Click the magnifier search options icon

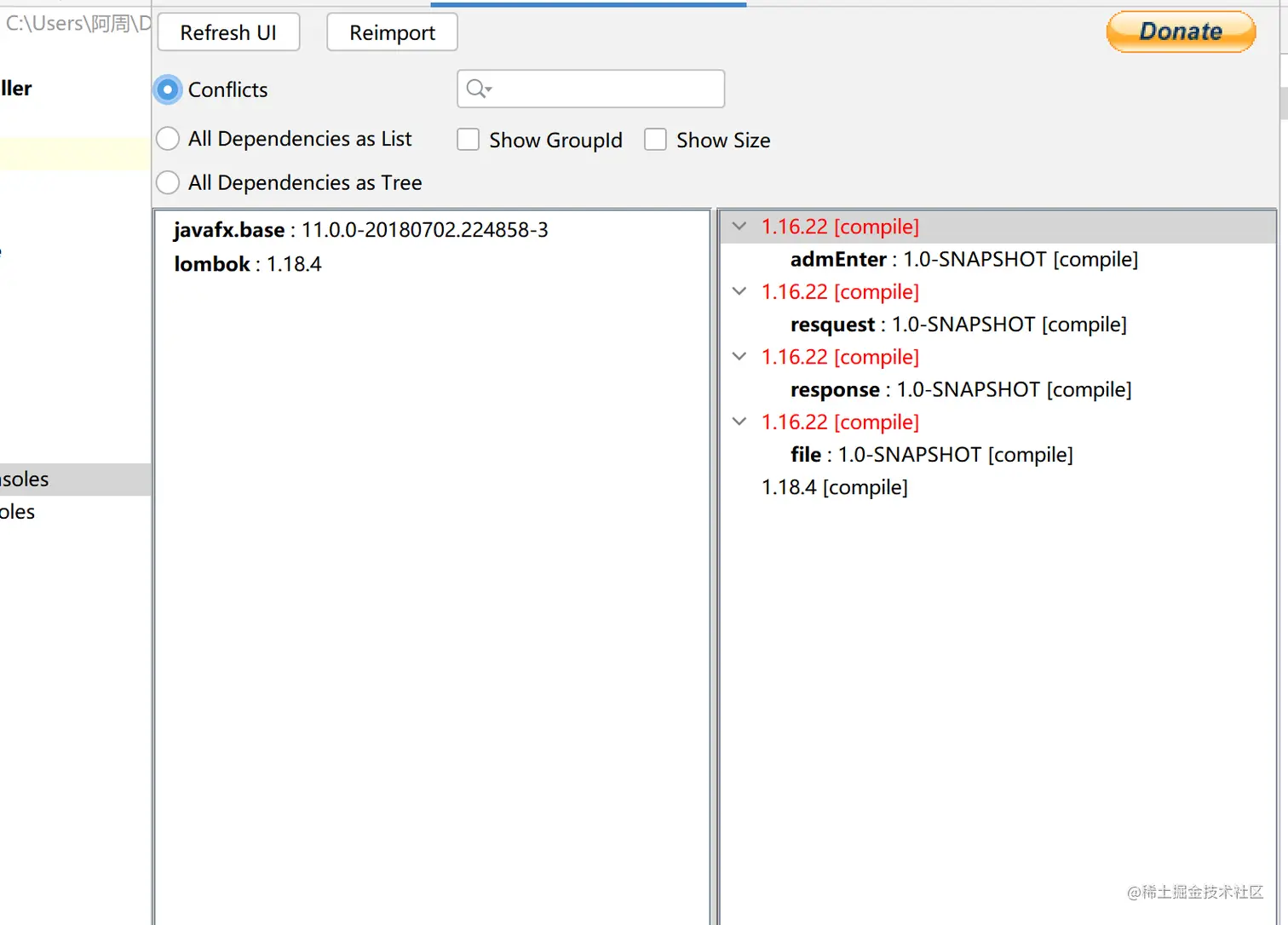pos(479,89)
